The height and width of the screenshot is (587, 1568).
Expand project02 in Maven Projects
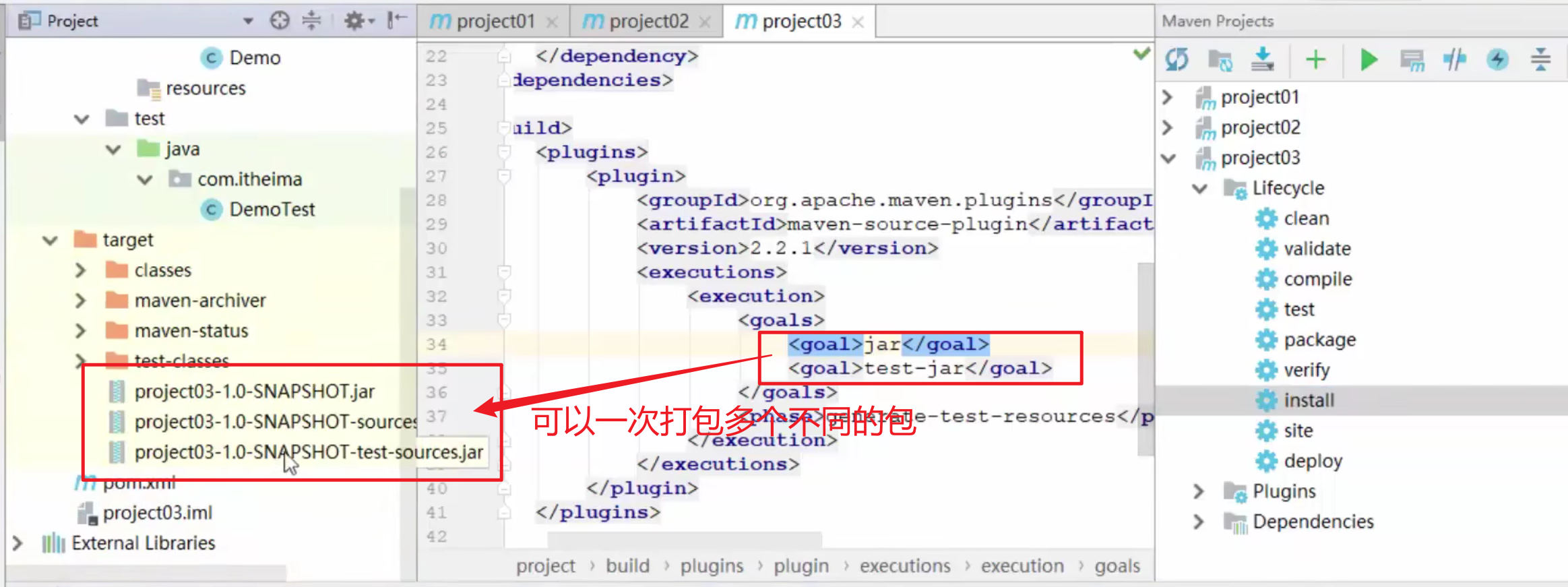[x=1168, y=127]
